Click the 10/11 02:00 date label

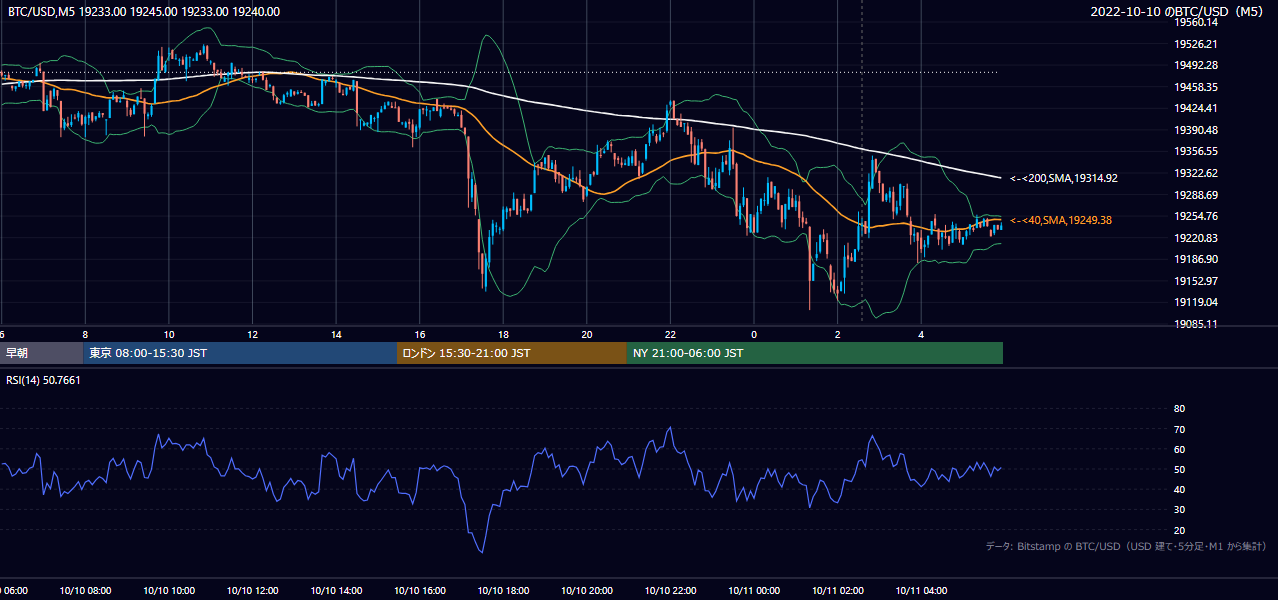coord(838,590)
